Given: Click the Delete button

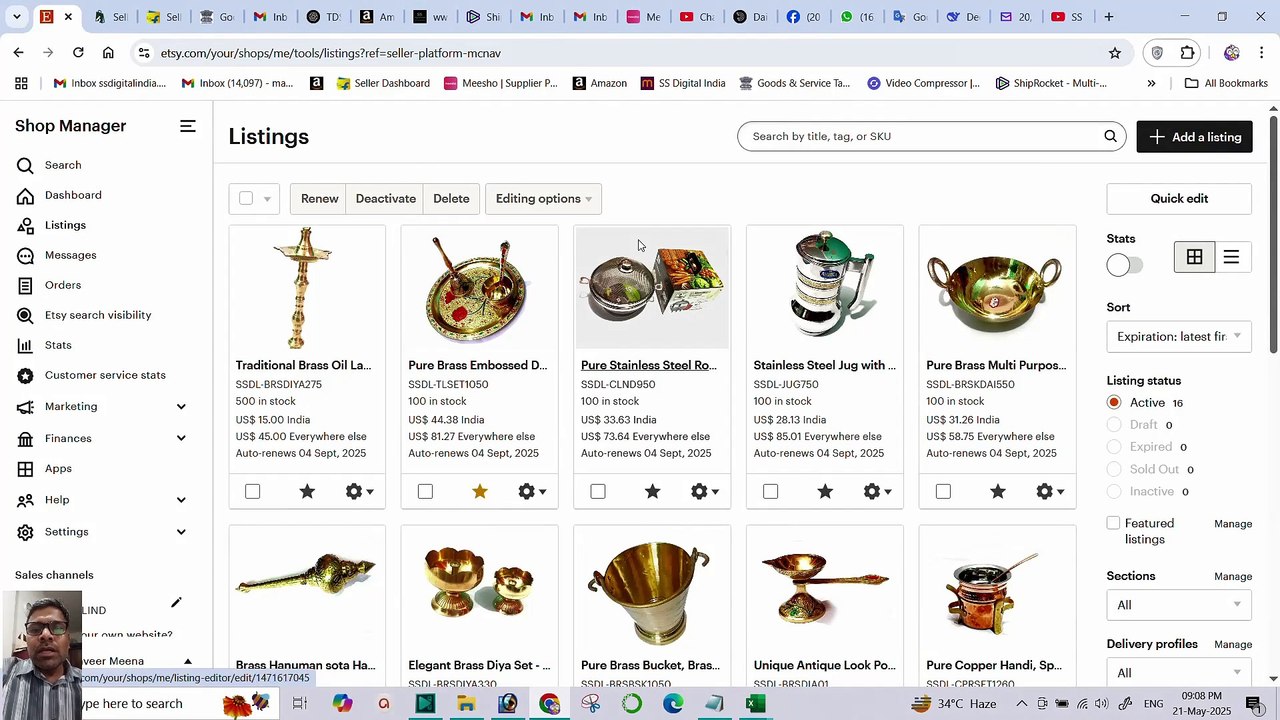Looking at the screenshot, I should 451,198.
